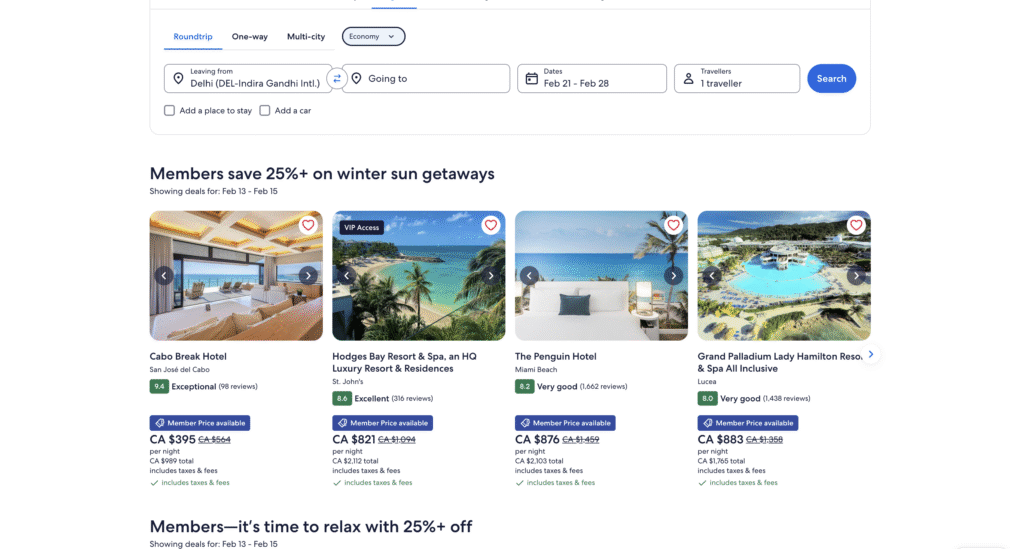This screenshot has width=1024, height=549.
Task: Check the Add a car option
Action: [265, 111]
